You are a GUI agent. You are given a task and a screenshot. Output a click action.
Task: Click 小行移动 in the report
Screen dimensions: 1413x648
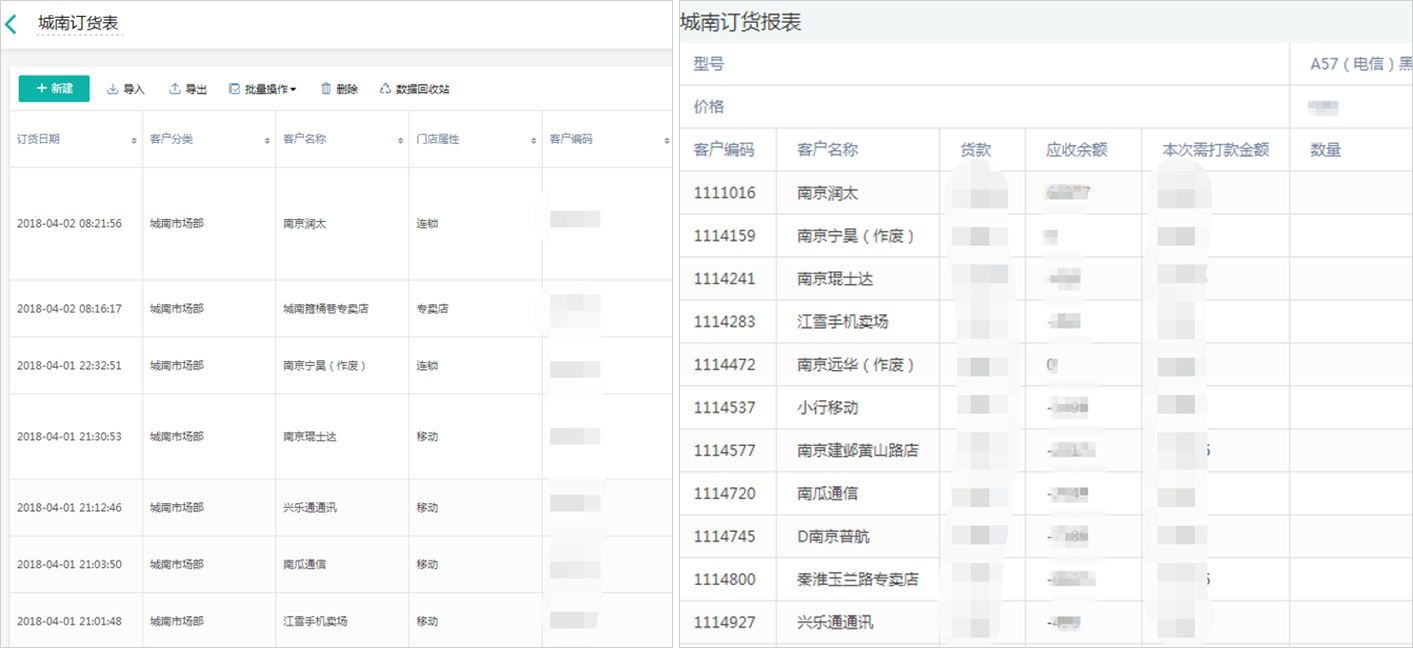click(x=828, y=408)
